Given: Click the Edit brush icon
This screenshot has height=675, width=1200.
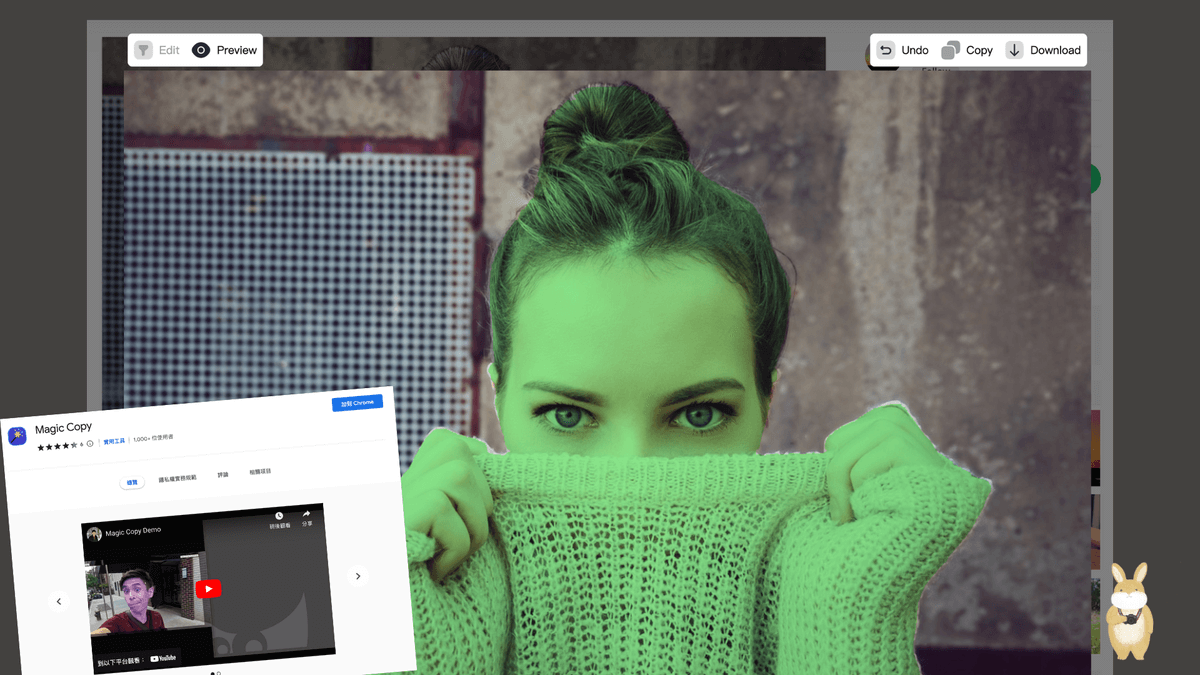Looking at the screenshot, I should [144, 50].
